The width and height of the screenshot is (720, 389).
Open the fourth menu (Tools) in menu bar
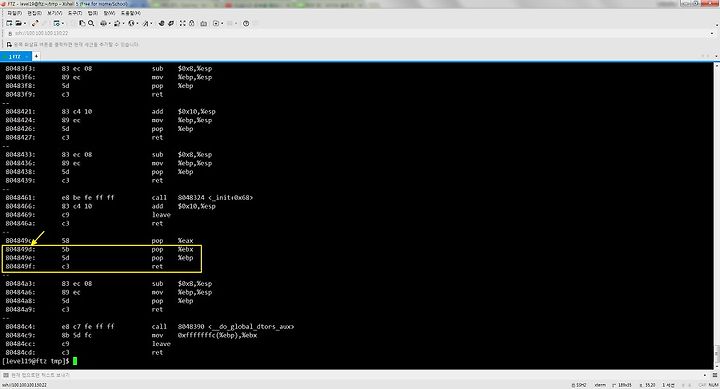click(x=75, y=13)
